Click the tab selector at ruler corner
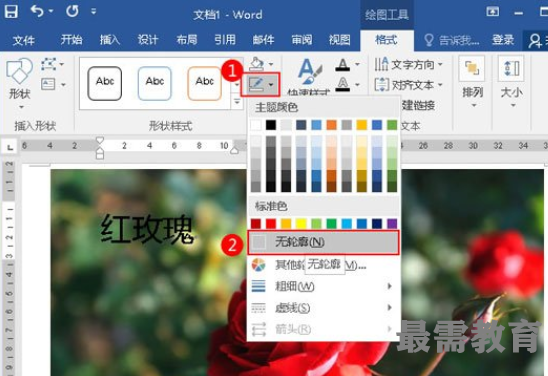The height and width of the screenshot is (376, 548). coord(10,147)
